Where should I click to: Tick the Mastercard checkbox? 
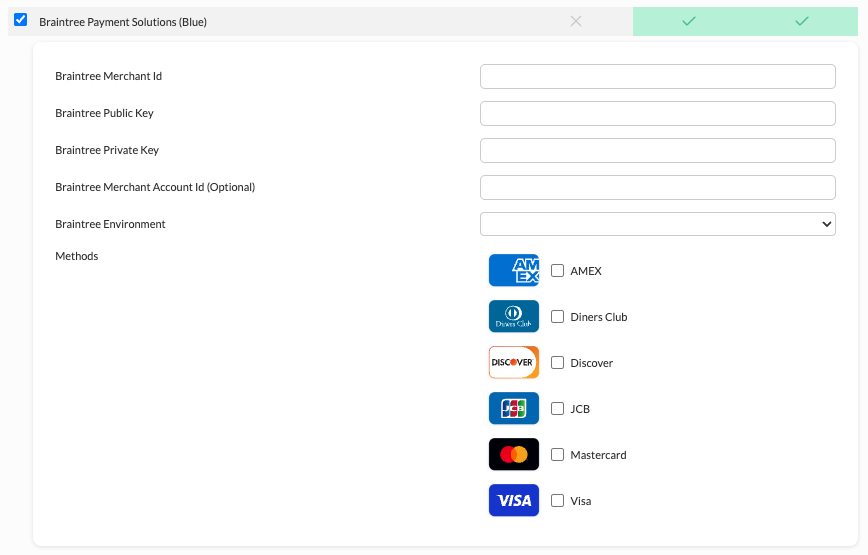click(x=557, y=454)
